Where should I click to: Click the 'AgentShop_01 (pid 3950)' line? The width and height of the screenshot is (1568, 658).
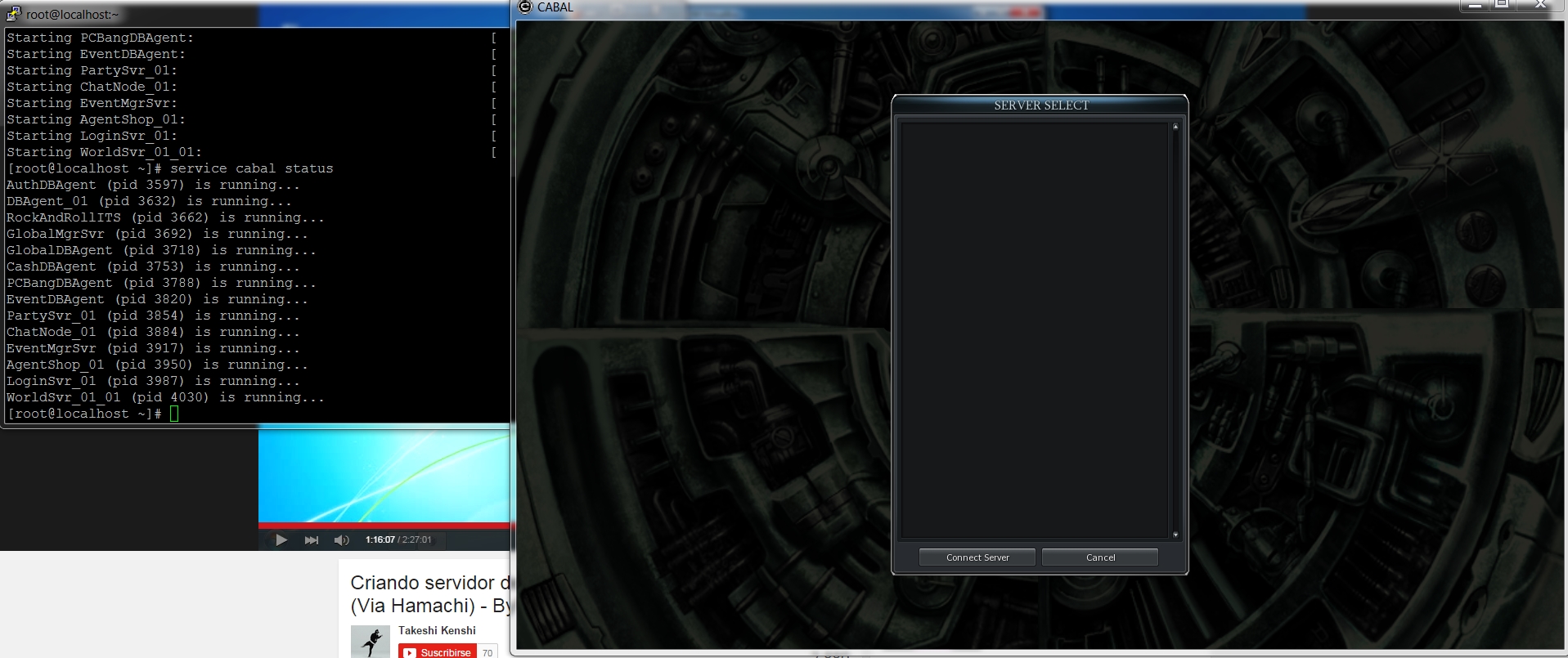point(158,365)
